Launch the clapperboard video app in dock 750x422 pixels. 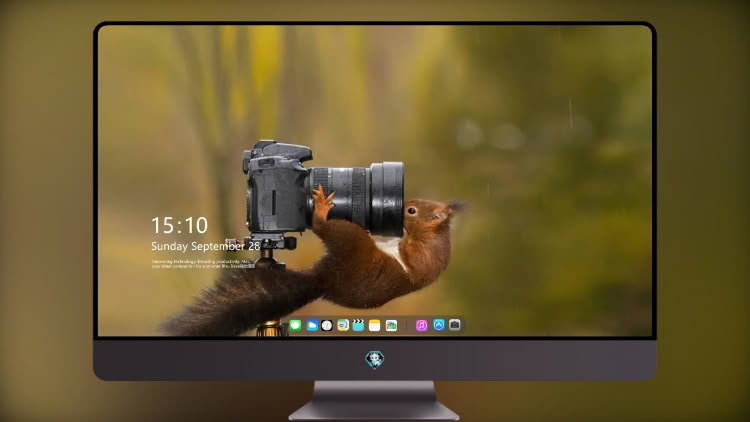point(358,325)
